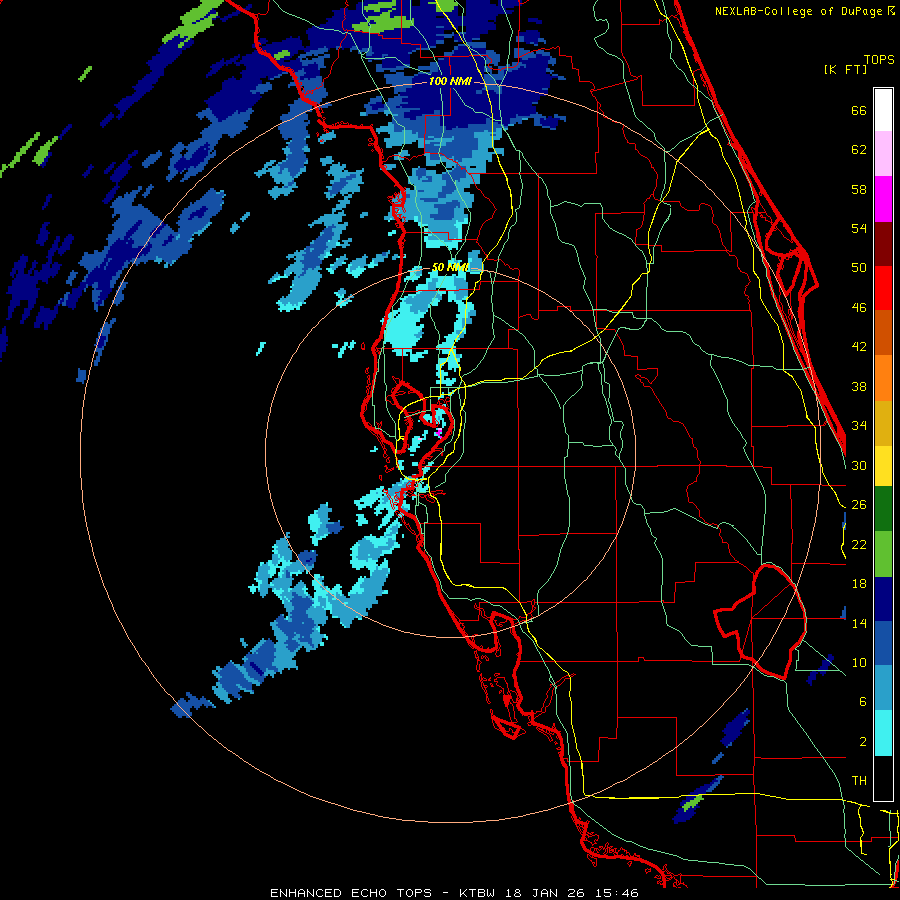This screenshot has width=900, height=900.
Task: Select the K FT units label
Action: tap(845, 69)
